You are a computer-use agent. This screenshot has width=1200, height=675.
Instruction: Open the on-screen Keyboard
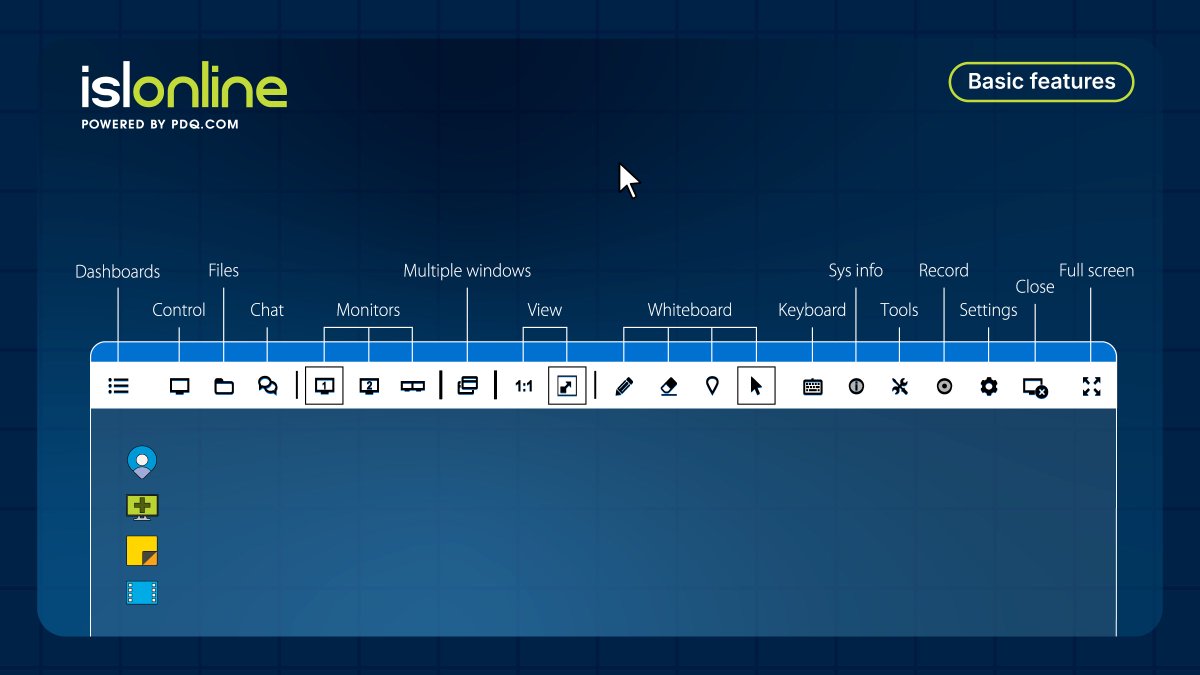[812, 386]
